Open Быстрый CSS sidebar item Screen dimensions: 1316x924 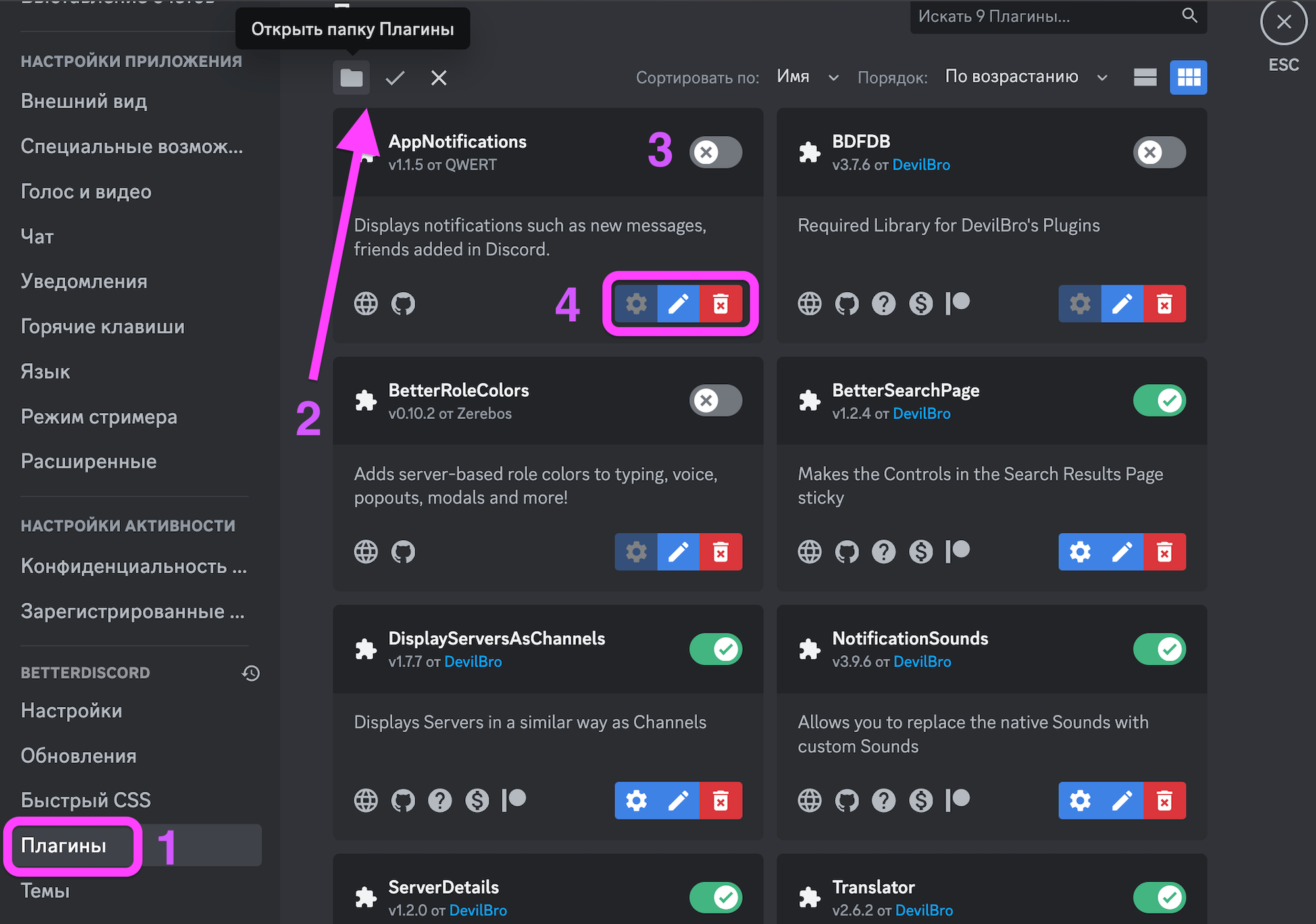pyautogui.click(x=86, y=800)
